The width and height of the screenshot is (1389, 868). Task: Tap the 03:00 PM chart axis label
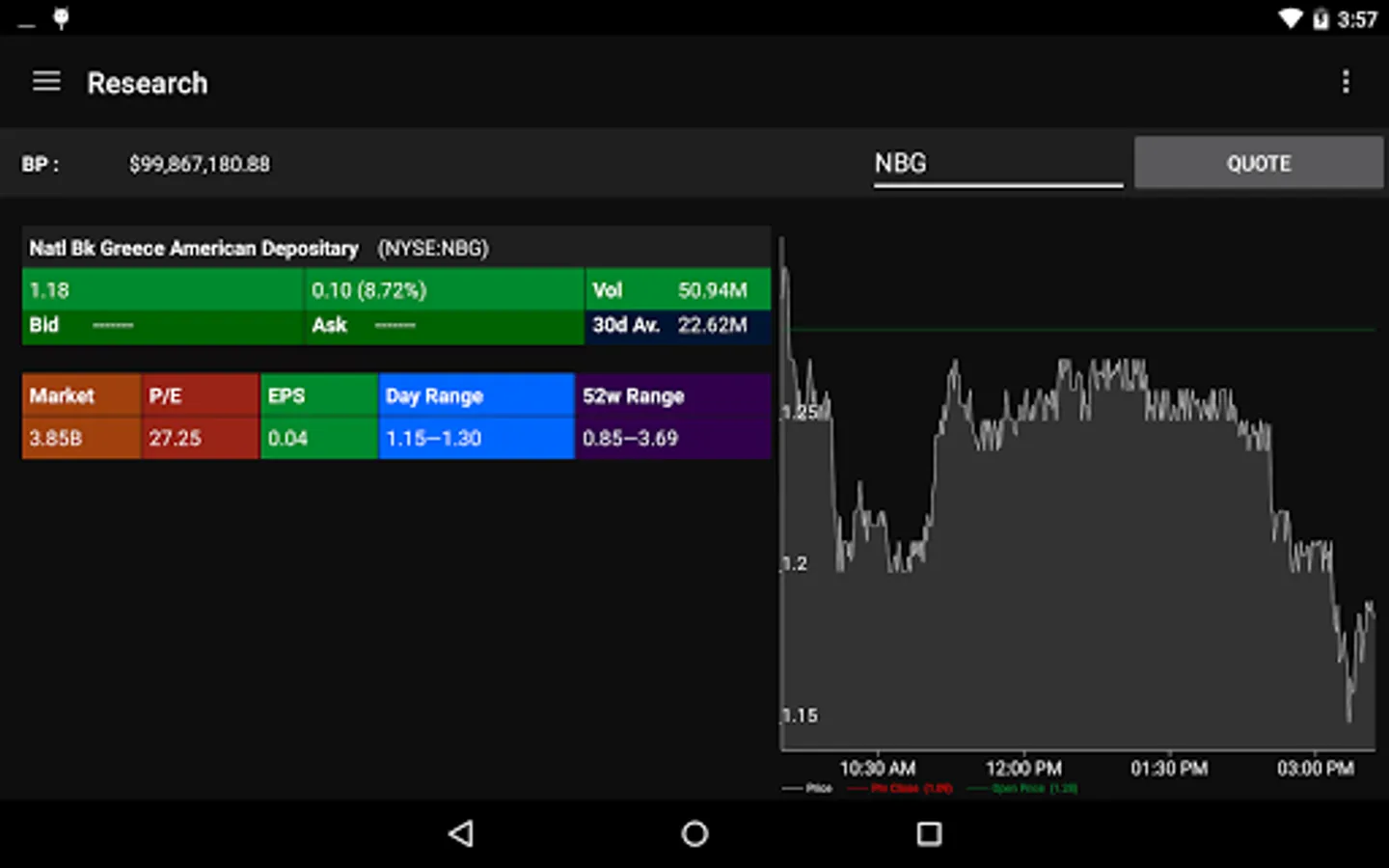1316,769
